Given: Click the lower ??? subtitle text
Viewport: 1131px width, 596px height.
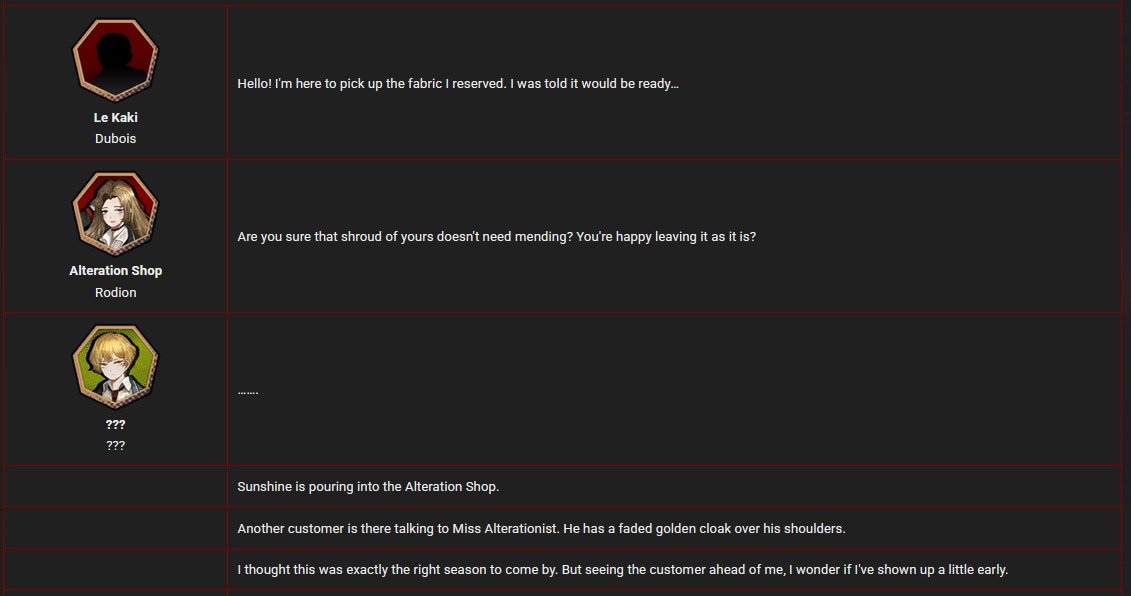Looking at the screenshot, I should point(115,445).
